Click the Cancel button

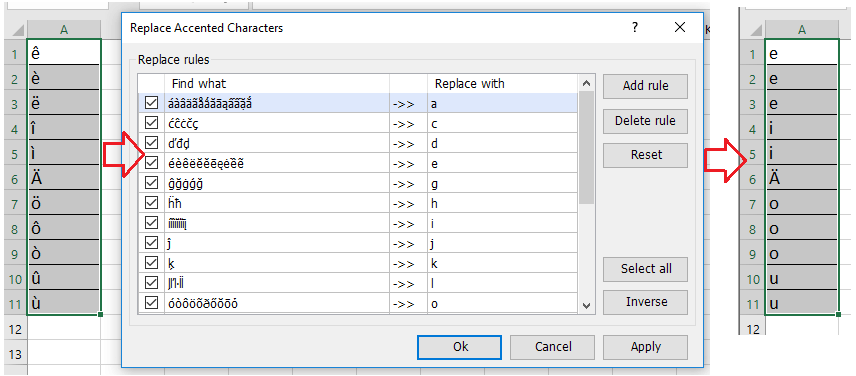click(x=552, y=347)
